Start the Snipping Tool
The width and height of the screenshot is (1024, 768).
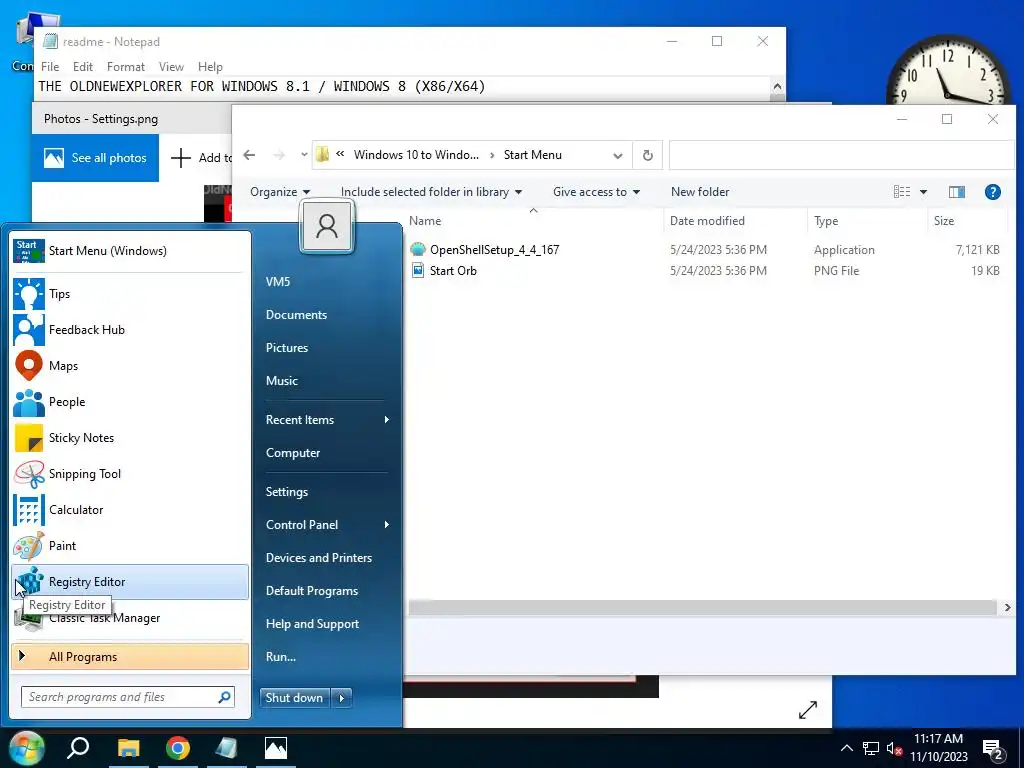point(129,473)
